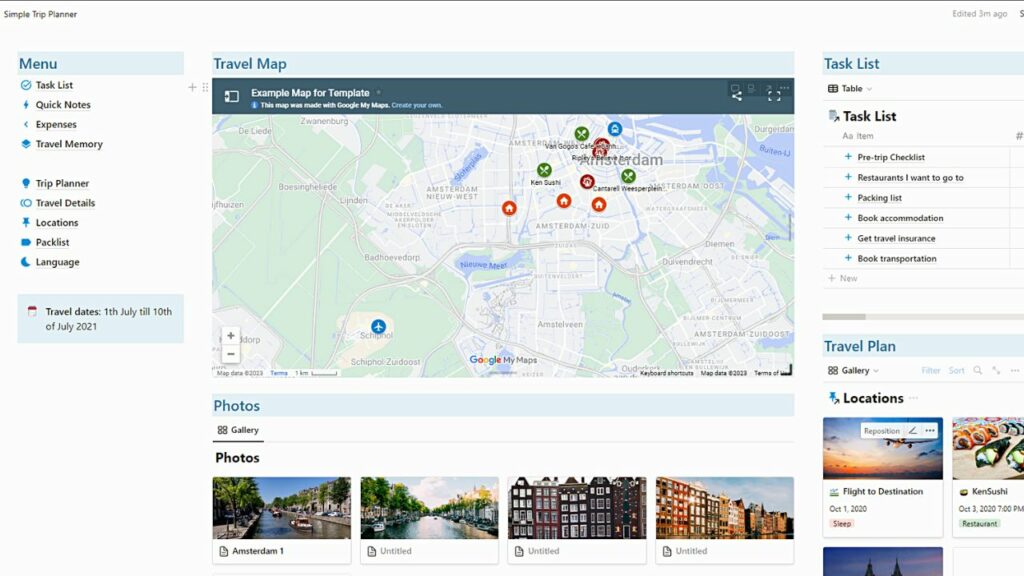Viewport: 1024px width, 576px height.
Task: Open Travel Details in Menu
Action: click(x=65, y=203)
